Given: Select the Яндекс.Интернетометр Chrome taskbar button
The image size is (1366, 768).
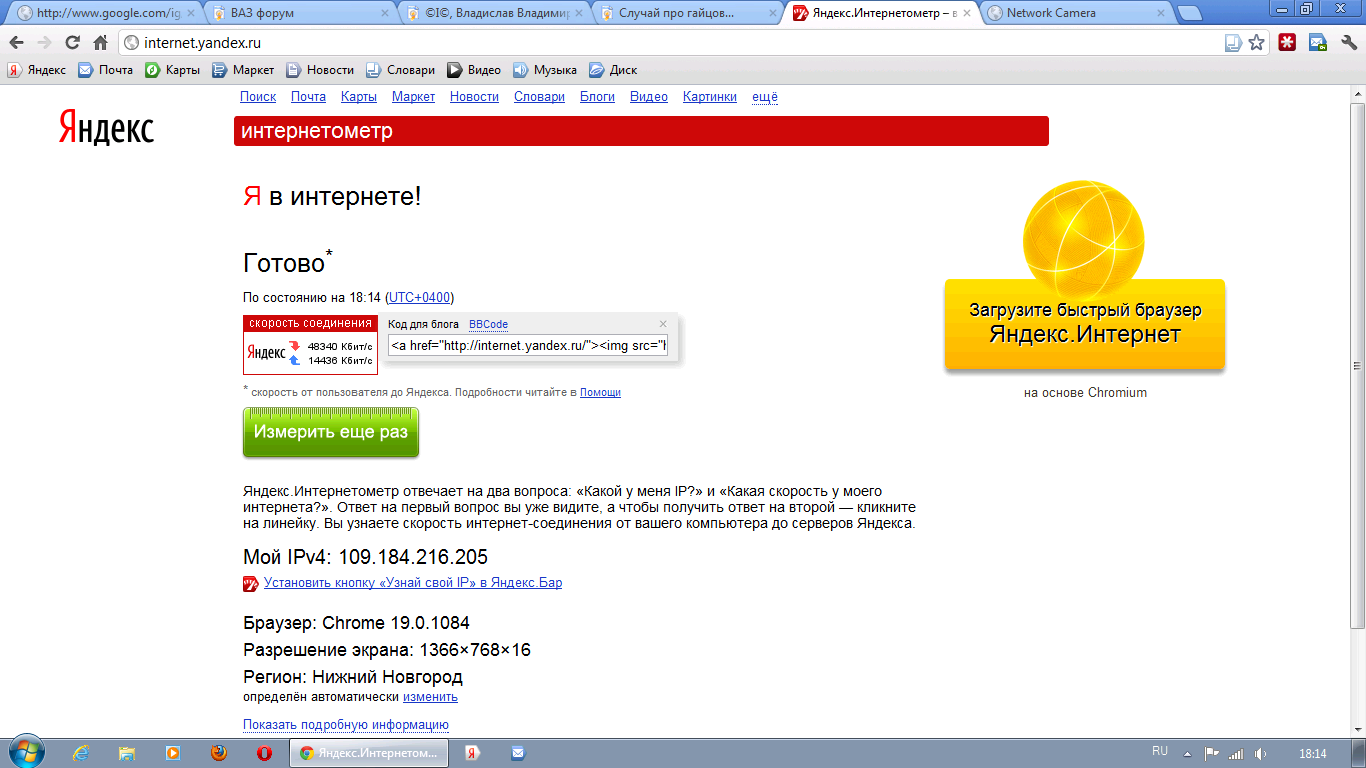Looking at the screenshot, I should click(x=369, y=753).
